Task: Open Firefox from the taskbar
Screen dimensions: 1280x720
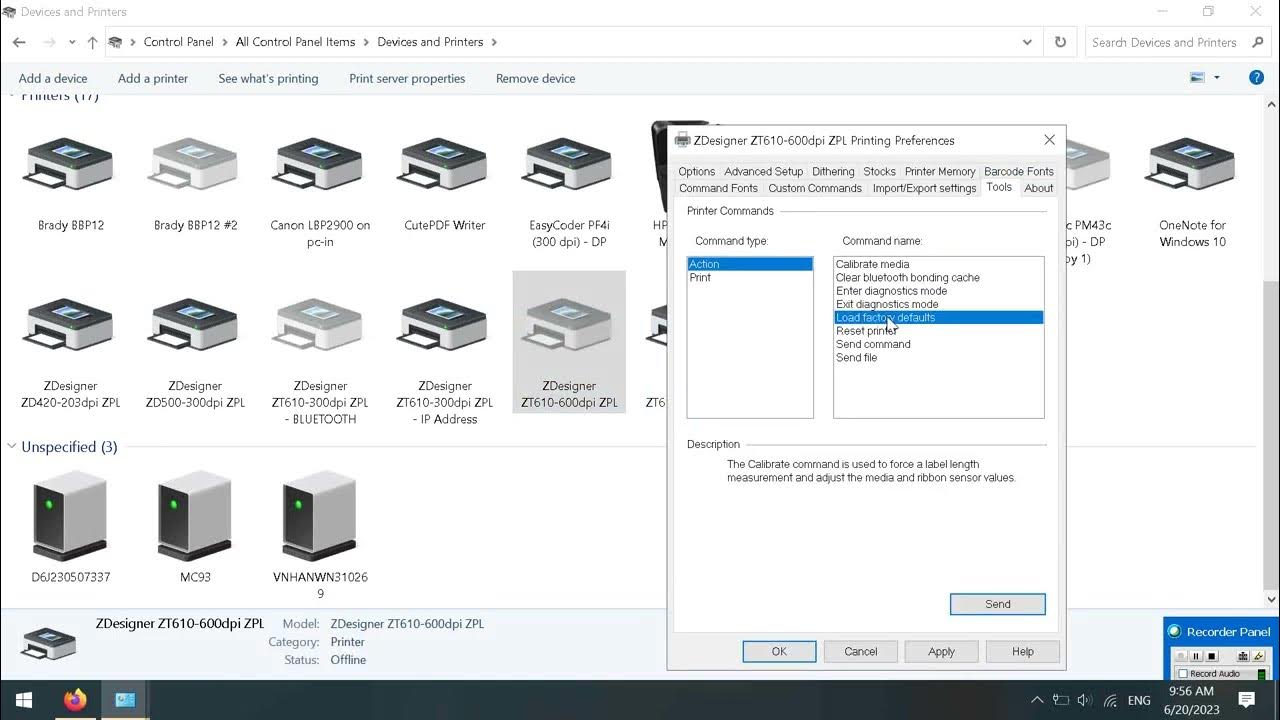Action: click(75, 700)
